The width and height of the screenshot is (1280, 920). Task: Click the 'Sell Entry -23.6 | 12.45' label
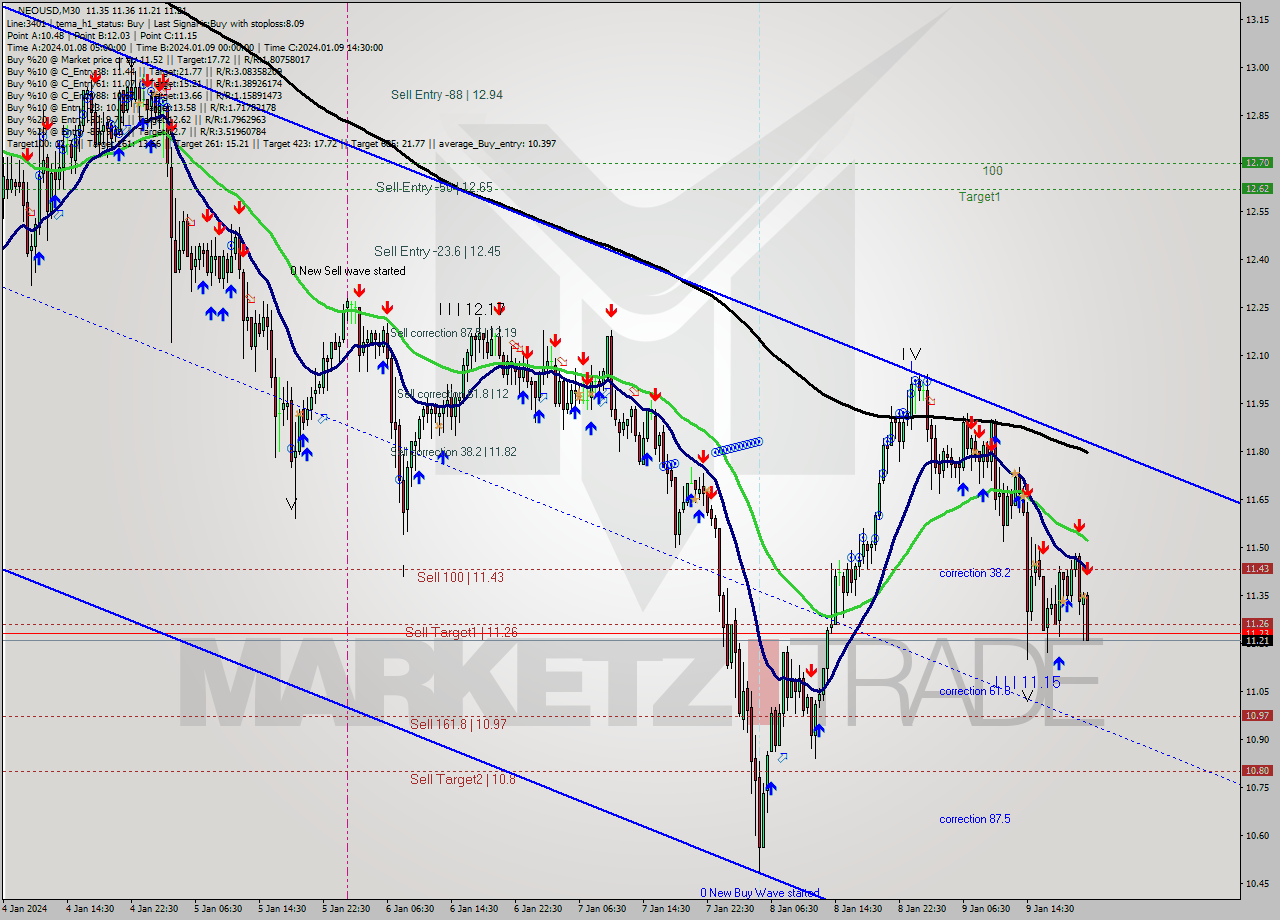[437, 251]
